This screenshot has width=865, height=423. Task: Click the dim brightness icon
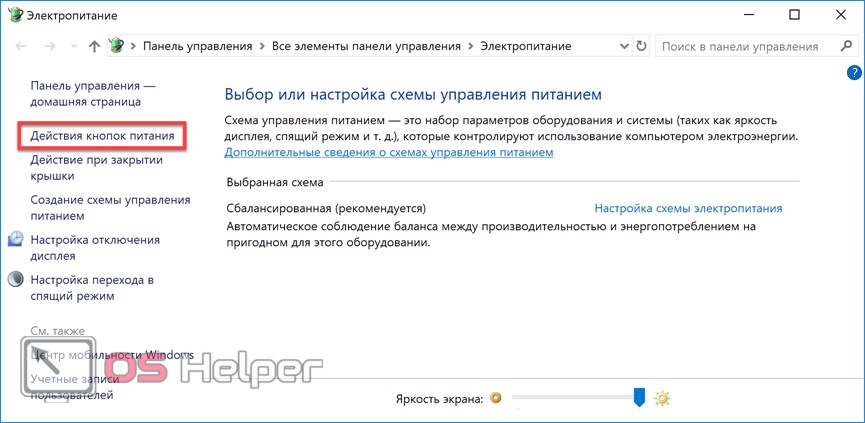tap(495, 397)
